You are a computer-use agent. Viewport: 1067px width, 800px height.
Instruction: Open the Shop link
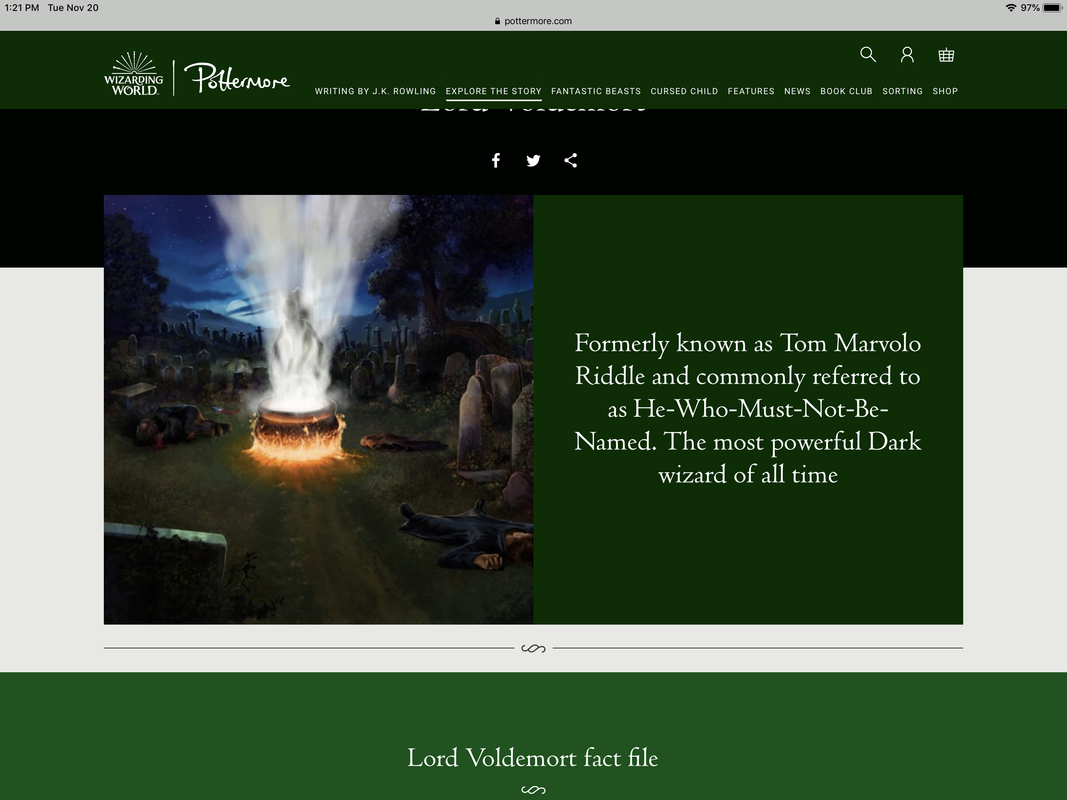point(945,91)
